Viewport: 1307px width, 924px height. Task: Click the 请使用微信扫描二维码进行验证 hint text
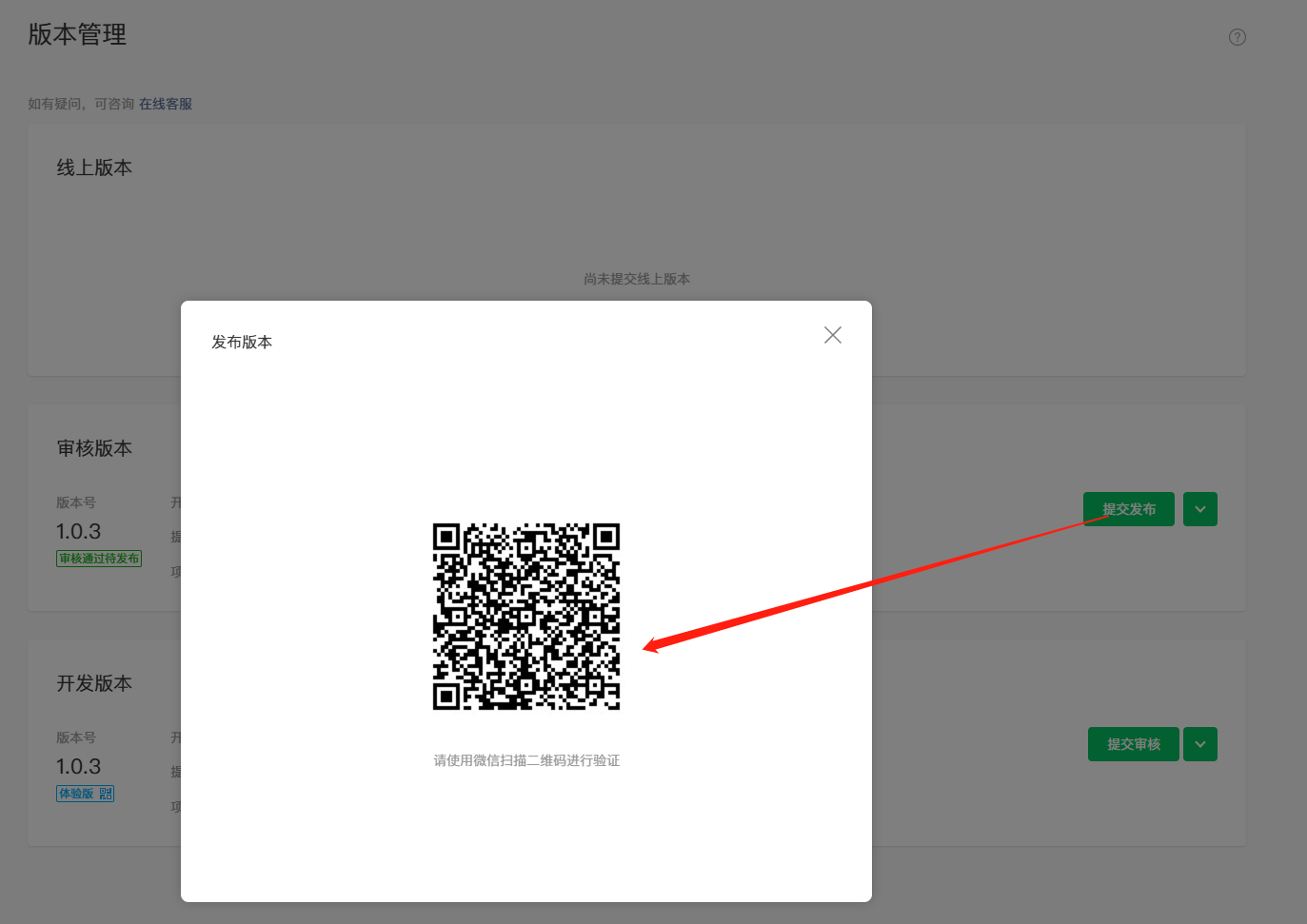tap(526, 760)
